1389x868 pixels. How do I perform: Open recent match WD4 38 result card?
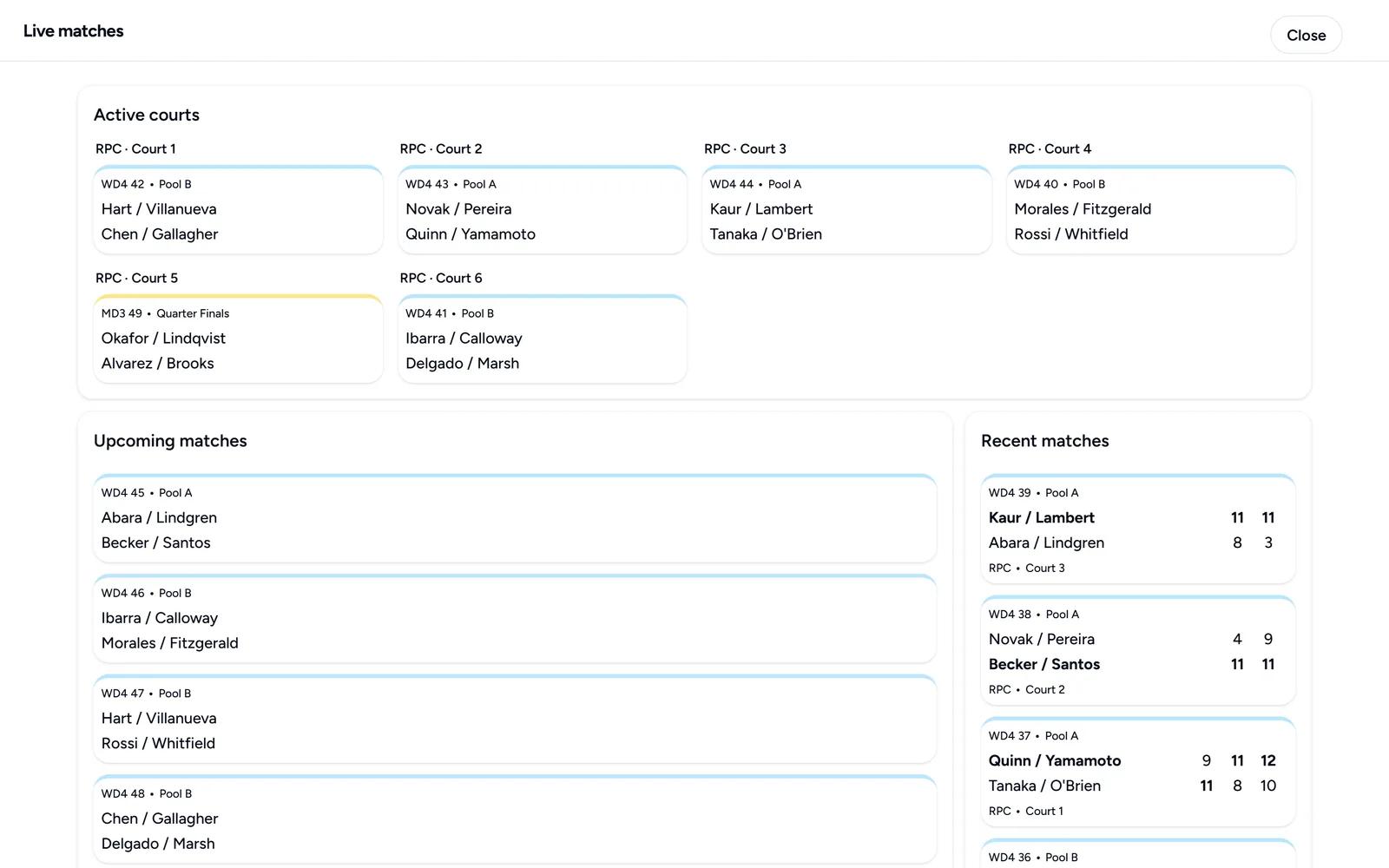(x=1138, y=650)
